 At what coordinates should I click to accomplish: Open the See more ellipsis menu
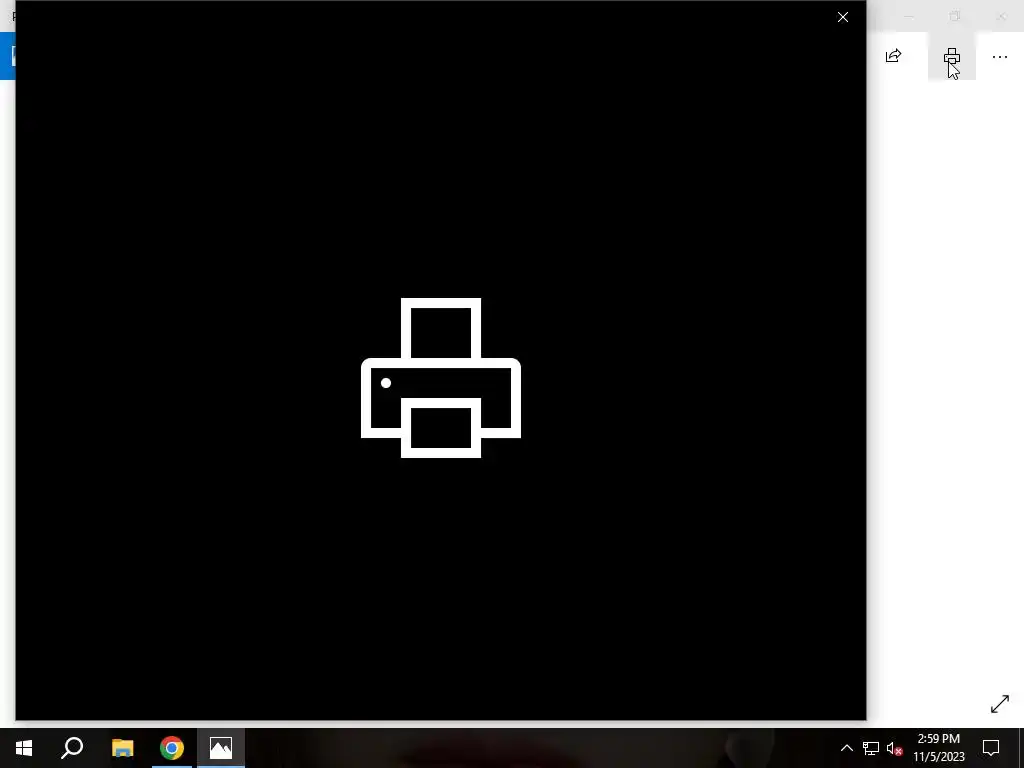coord(999,57)
